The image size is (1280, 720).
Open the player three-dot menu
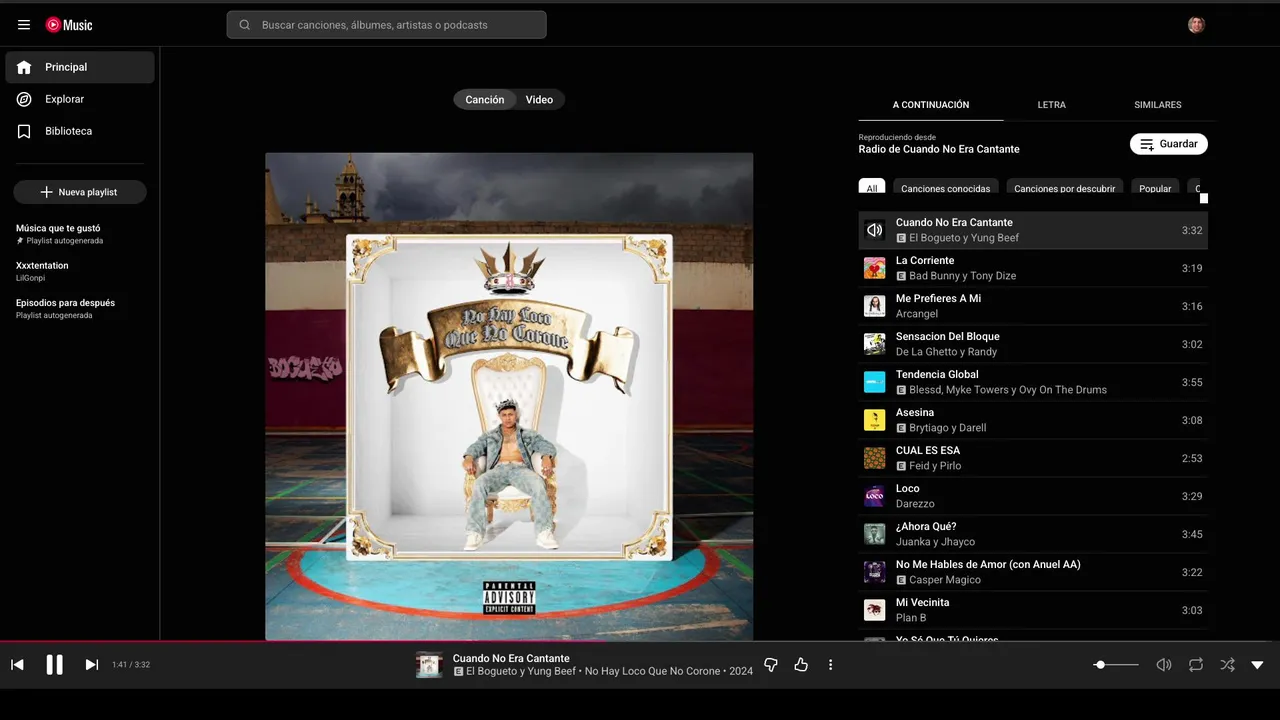click(x=830, y=665)
